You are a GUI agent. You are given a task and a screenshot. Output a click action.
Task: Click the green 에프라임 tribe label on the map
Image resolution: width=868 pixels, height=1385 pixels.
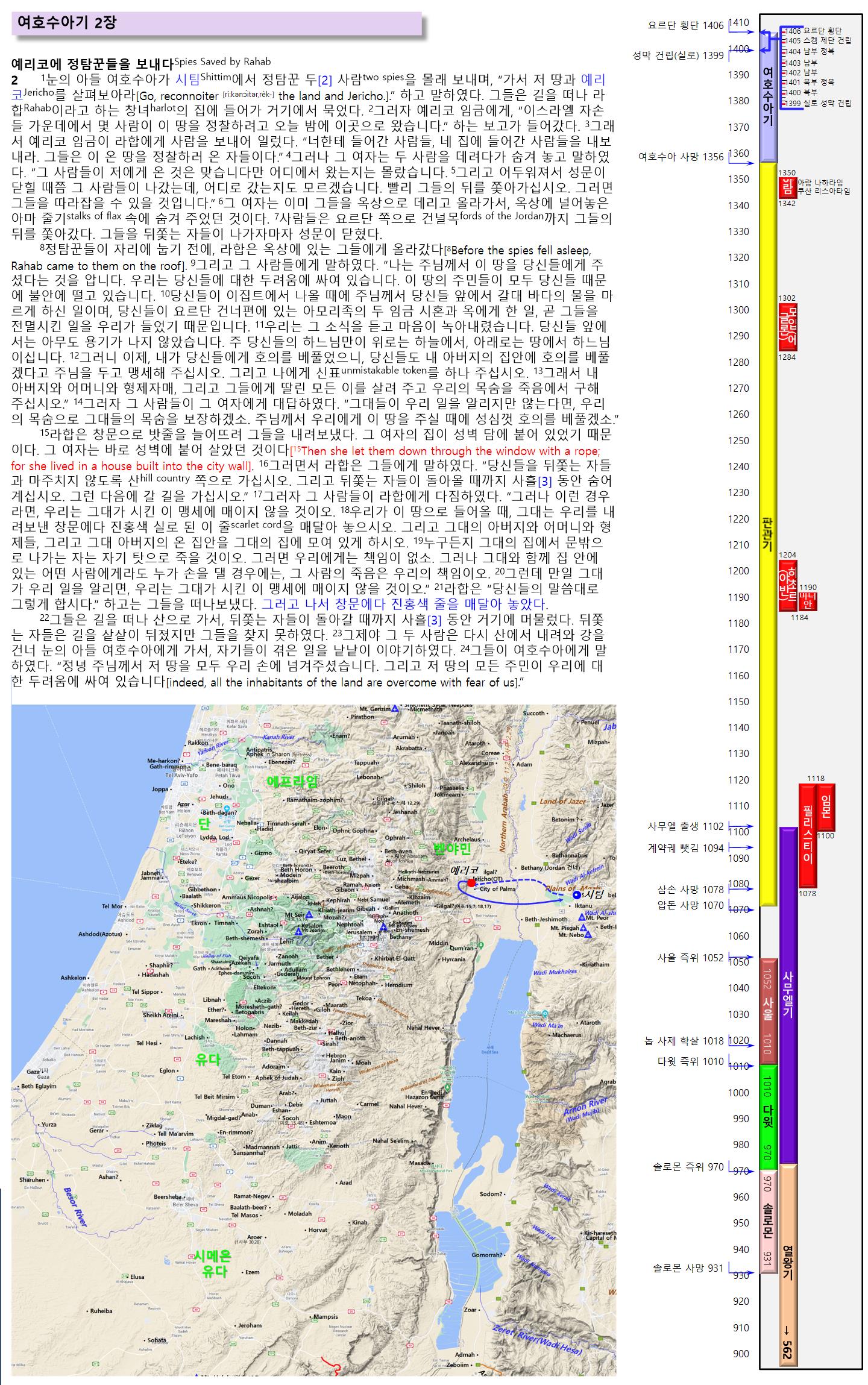292,781
